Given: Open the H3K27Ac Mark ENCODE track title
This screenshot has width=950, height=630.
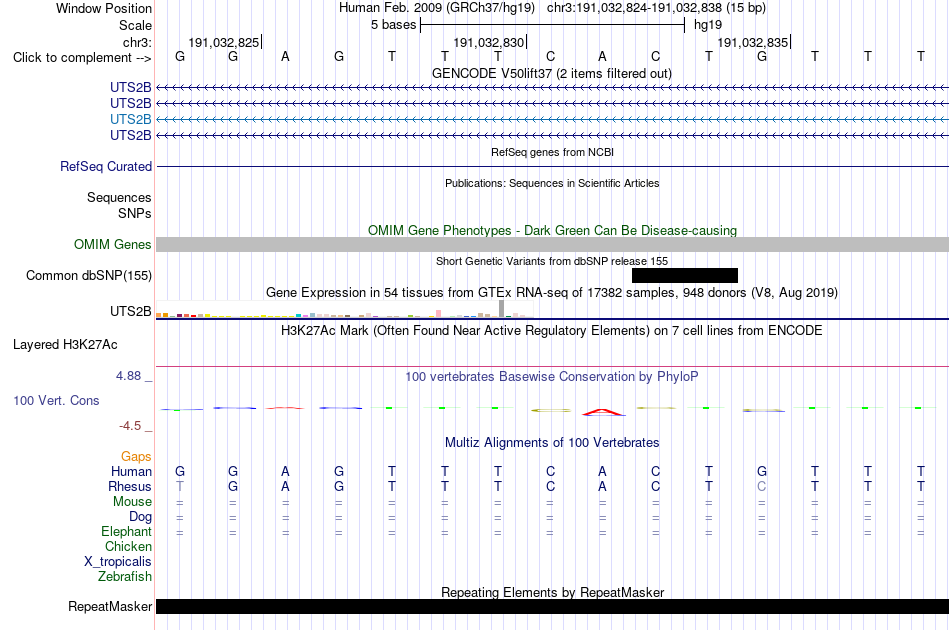Looking at the screenshot, I should 552,331.
